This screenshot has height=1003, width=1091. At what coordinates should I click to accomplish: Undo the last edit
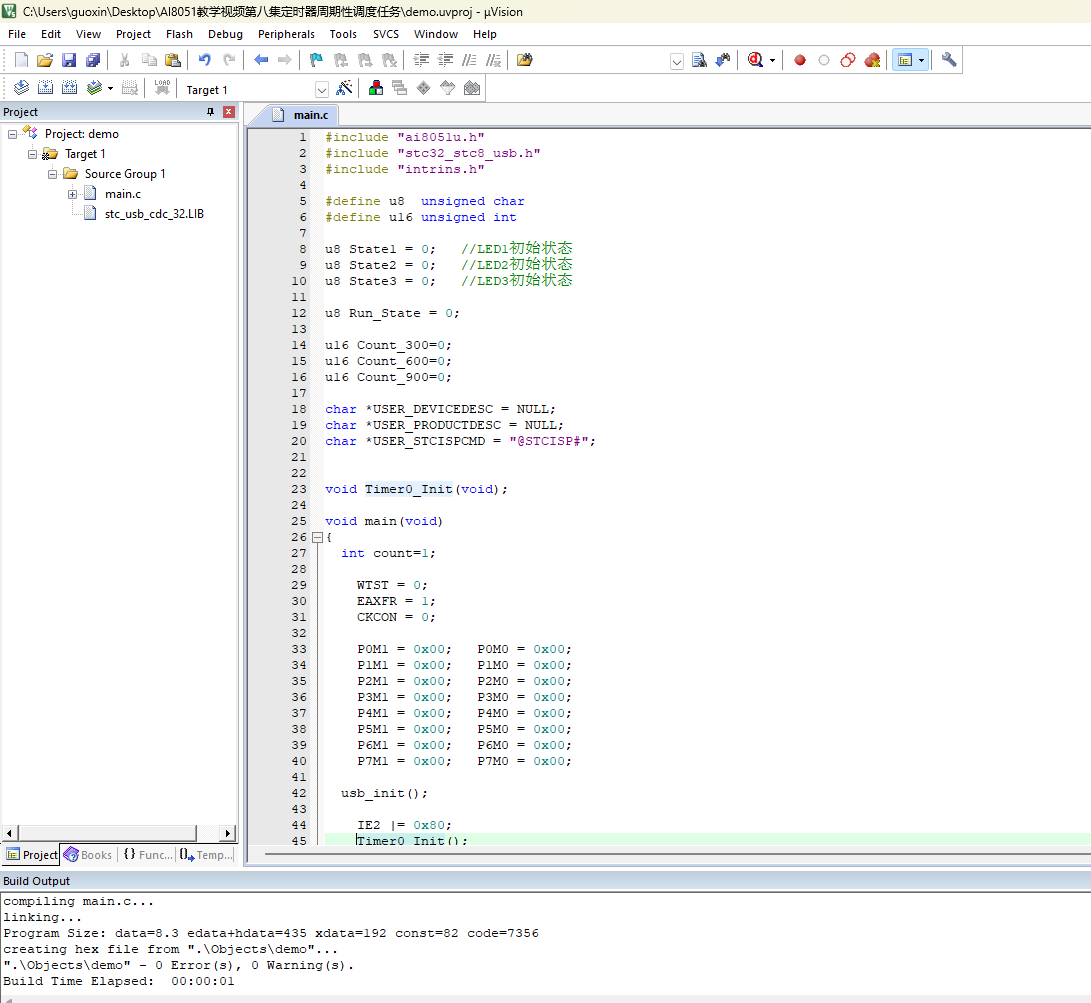point(205,60)
